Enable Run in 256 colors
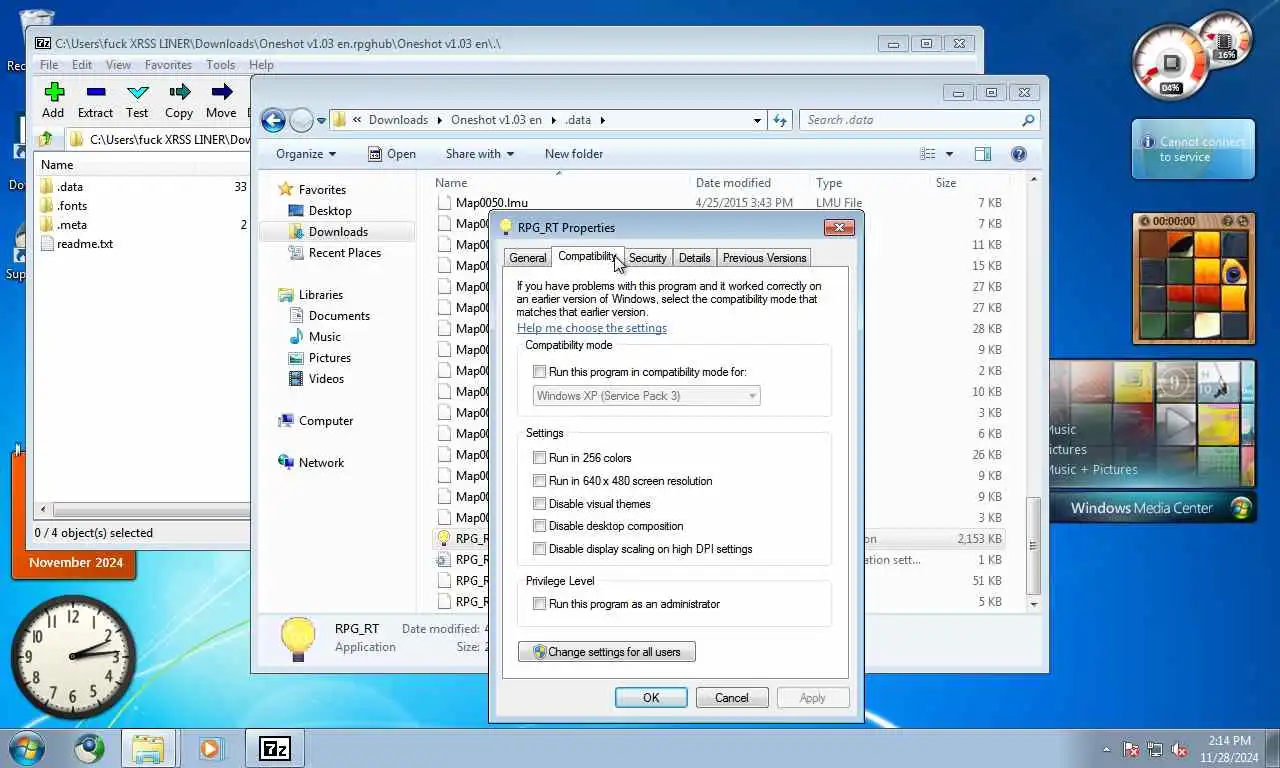 [x=540, y=458]
